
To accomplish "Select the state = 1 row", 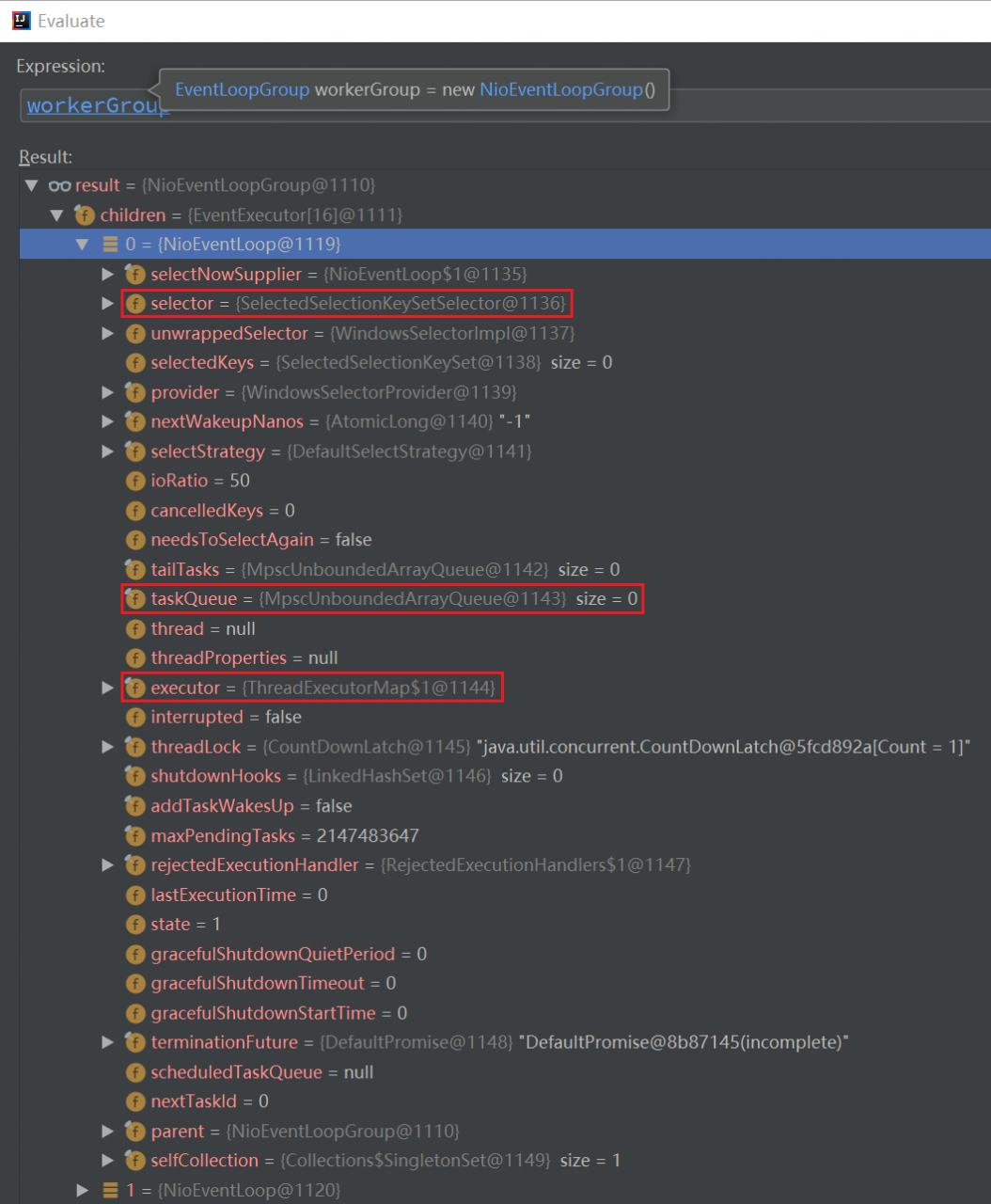I will pos(505,925).
